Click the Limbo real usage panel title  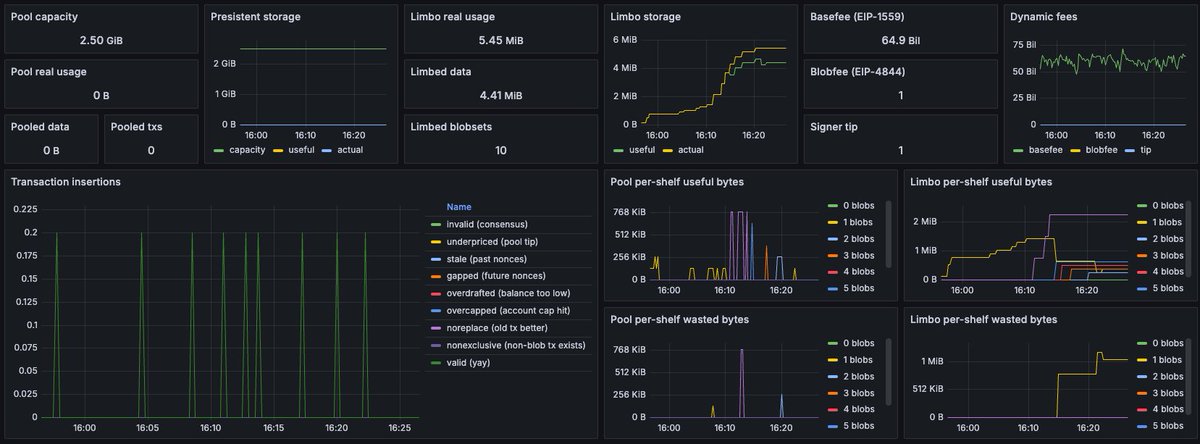pyautogui.click(x=452, y=17)
